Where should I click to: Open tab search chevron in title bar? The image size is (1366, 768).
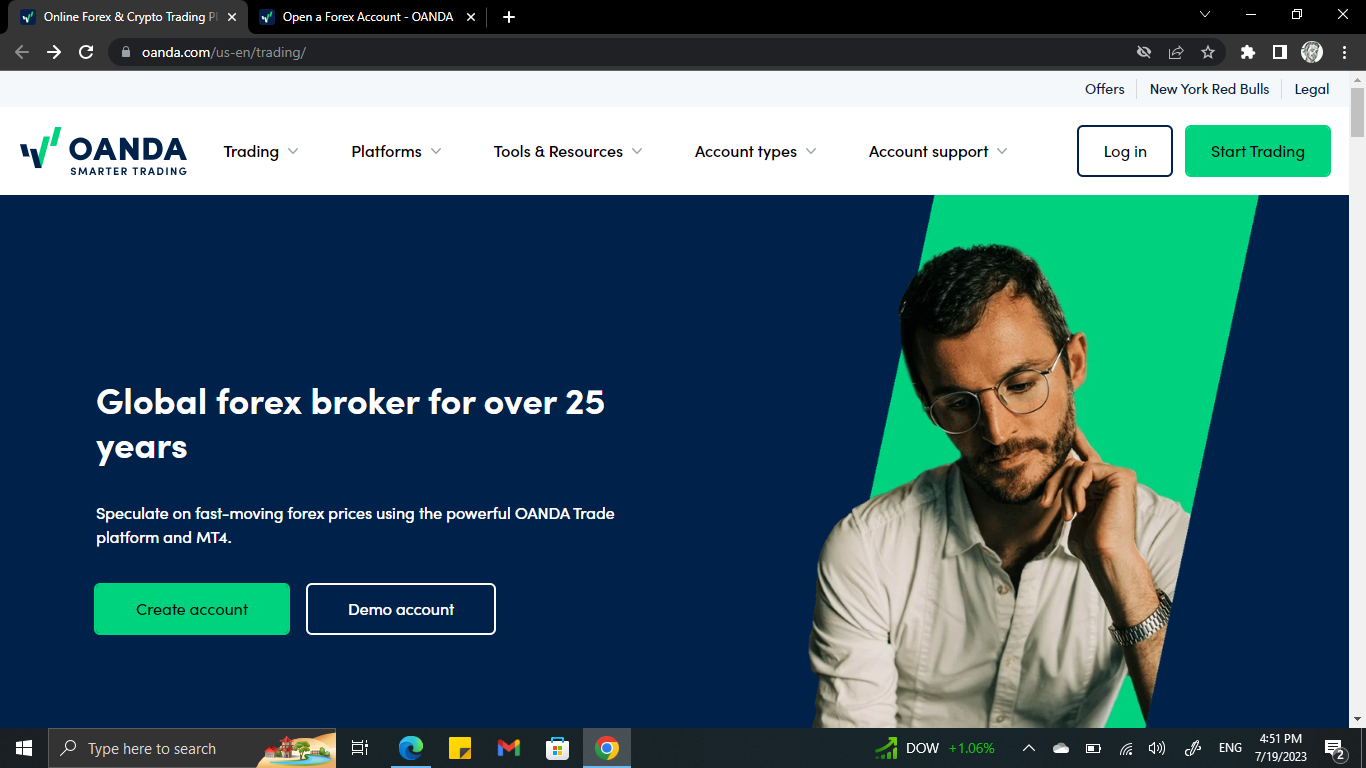point(1204,15)
